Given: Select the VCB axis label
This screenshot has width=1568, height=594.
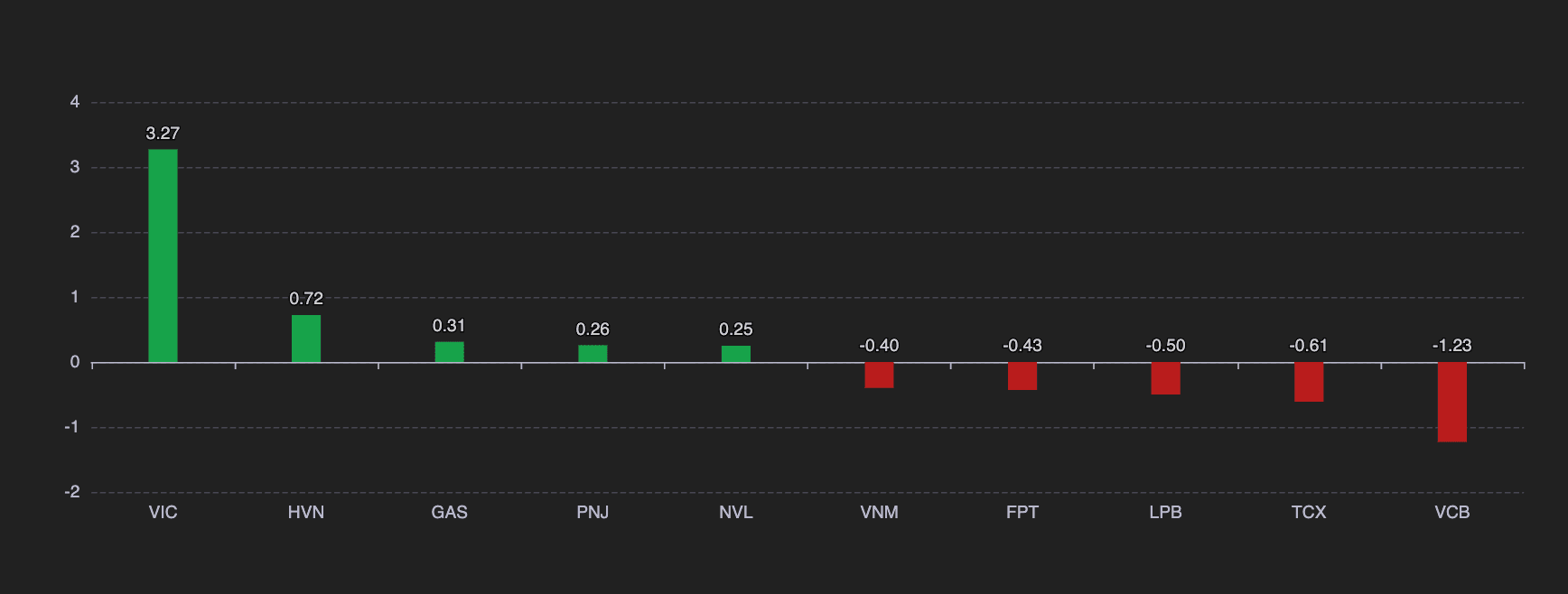Looking at the screenshot, I should pyautogui.click(x=1452, y=512).
